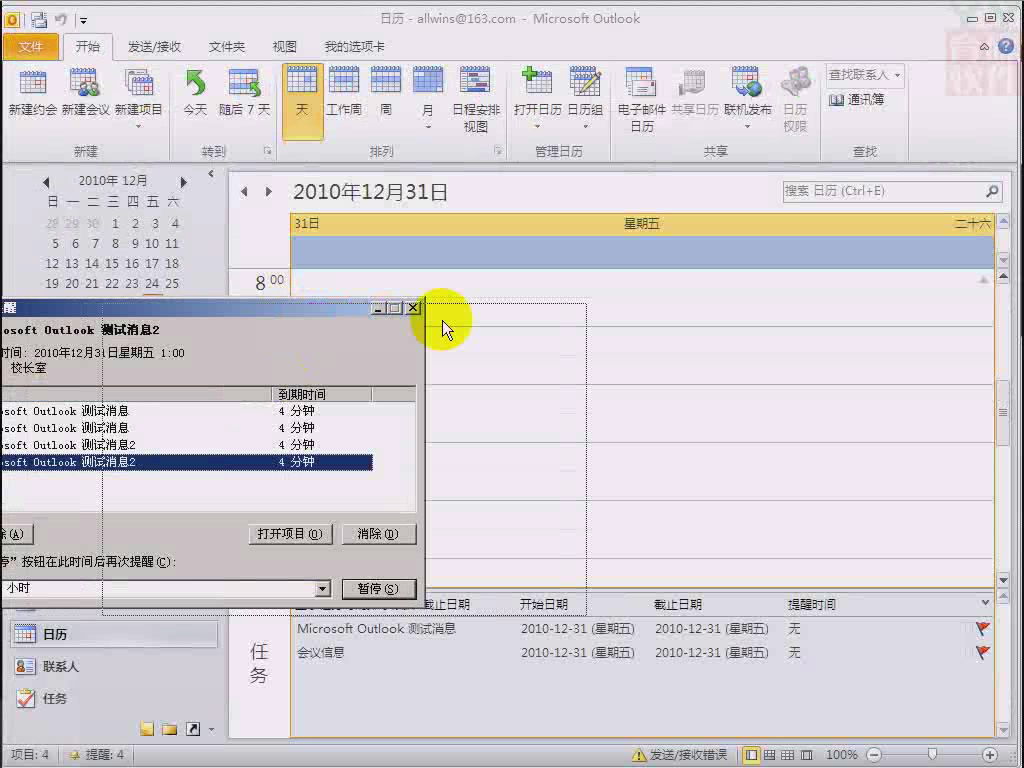This screenshot has height=768, width=1024.
Task: Toggle flag on 会议信息 task
Action: point(982,652)
